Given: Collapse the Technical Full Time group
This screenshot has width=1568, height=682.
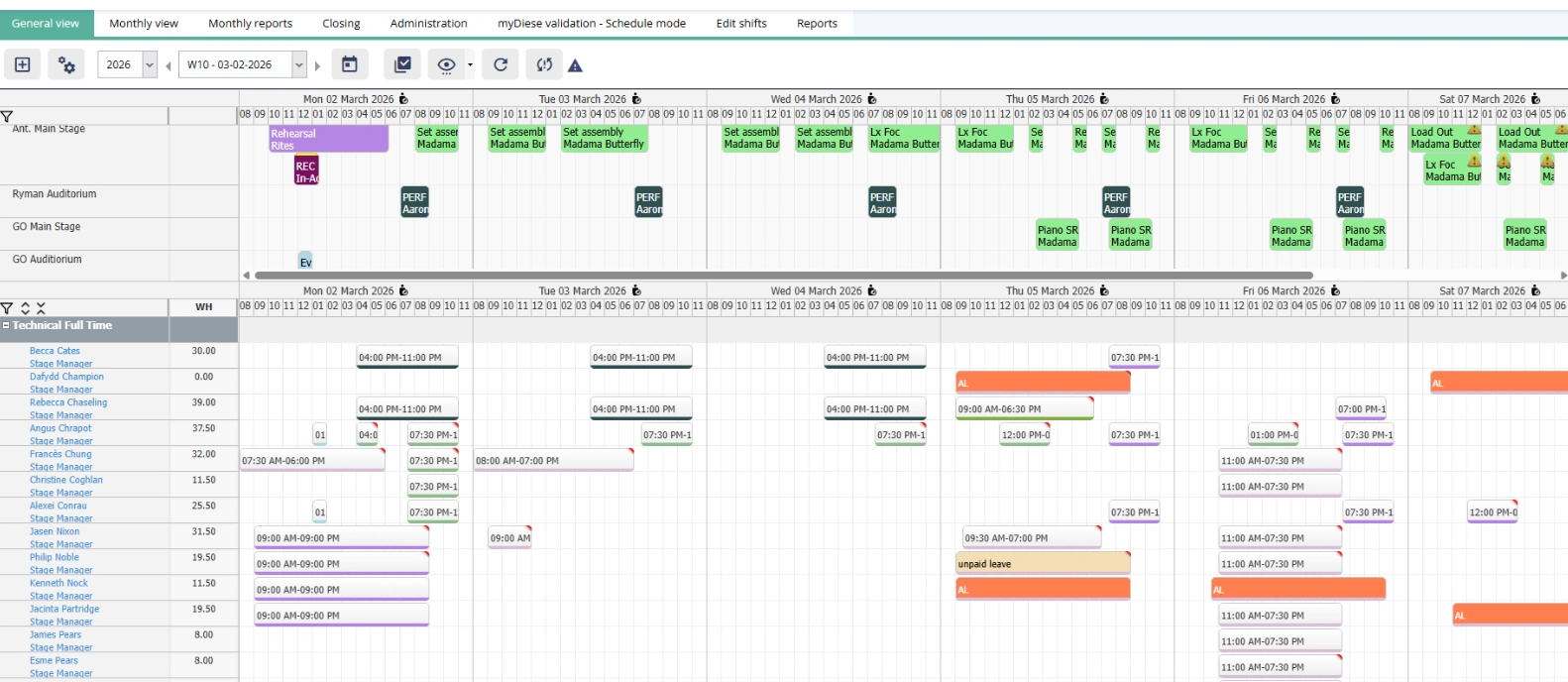Looking at the screenshot, I should (x=6, y=325).
